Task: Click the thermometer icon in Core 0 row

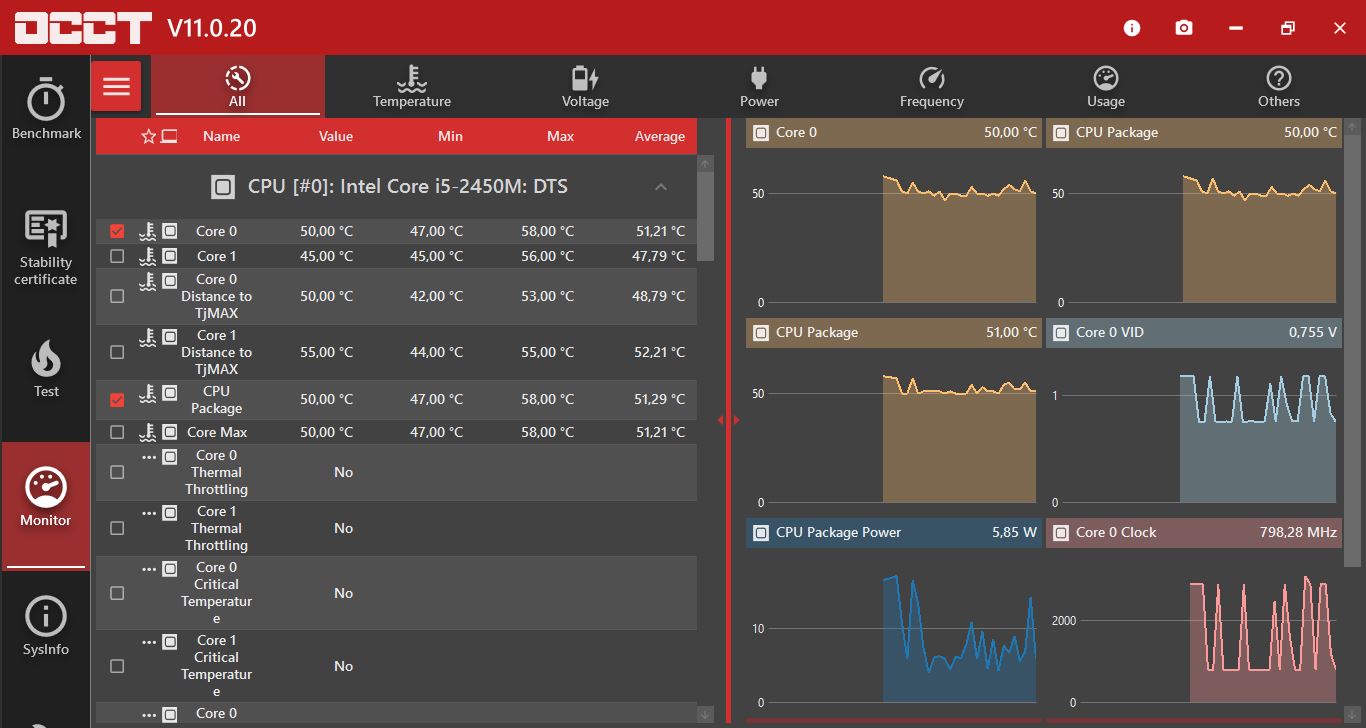Action: (x=148, y=231)
